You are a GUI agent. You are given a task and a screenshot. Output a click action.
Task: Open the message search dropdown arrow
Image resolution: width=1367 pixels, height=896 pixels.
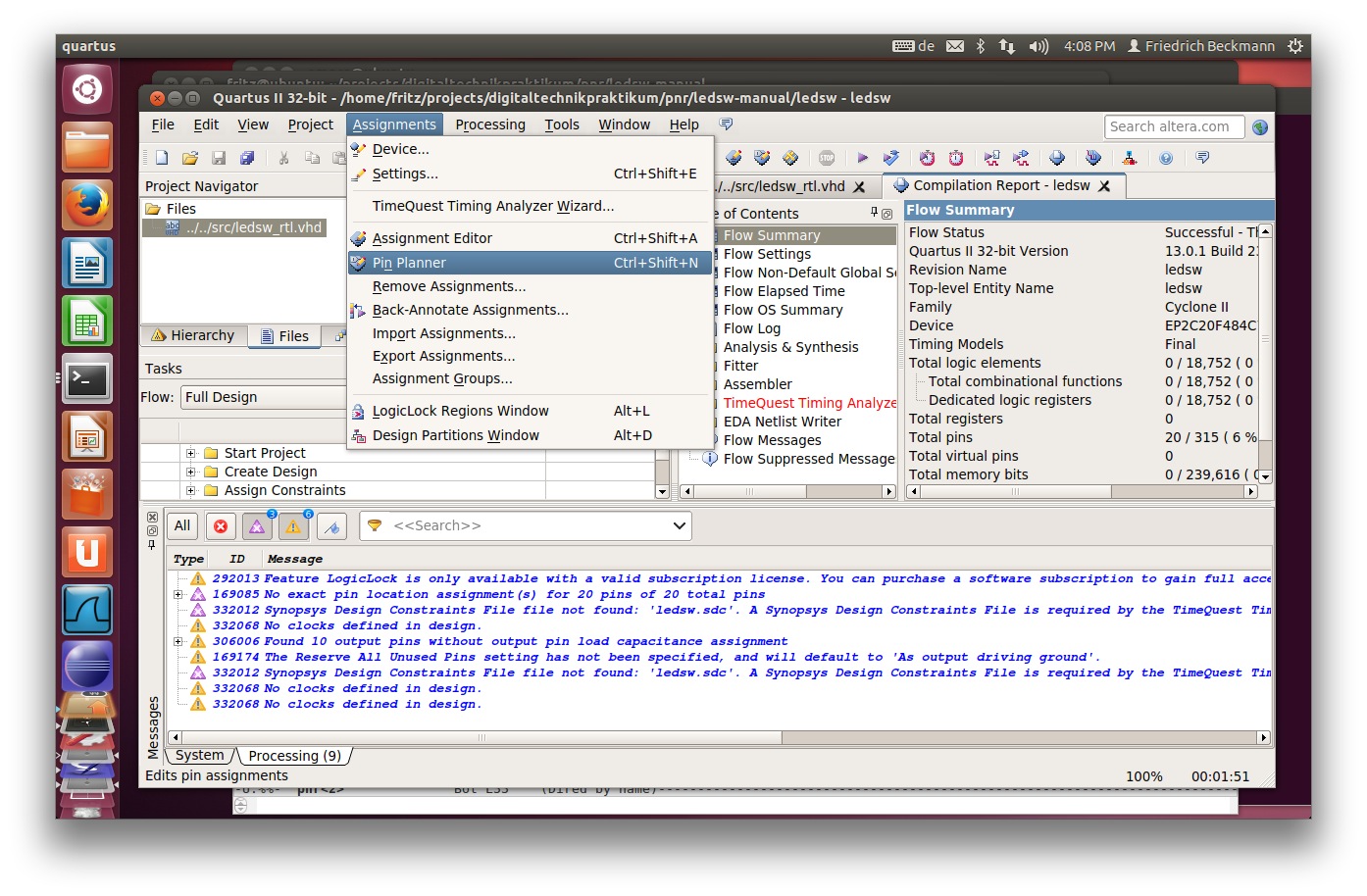point(679,526)
